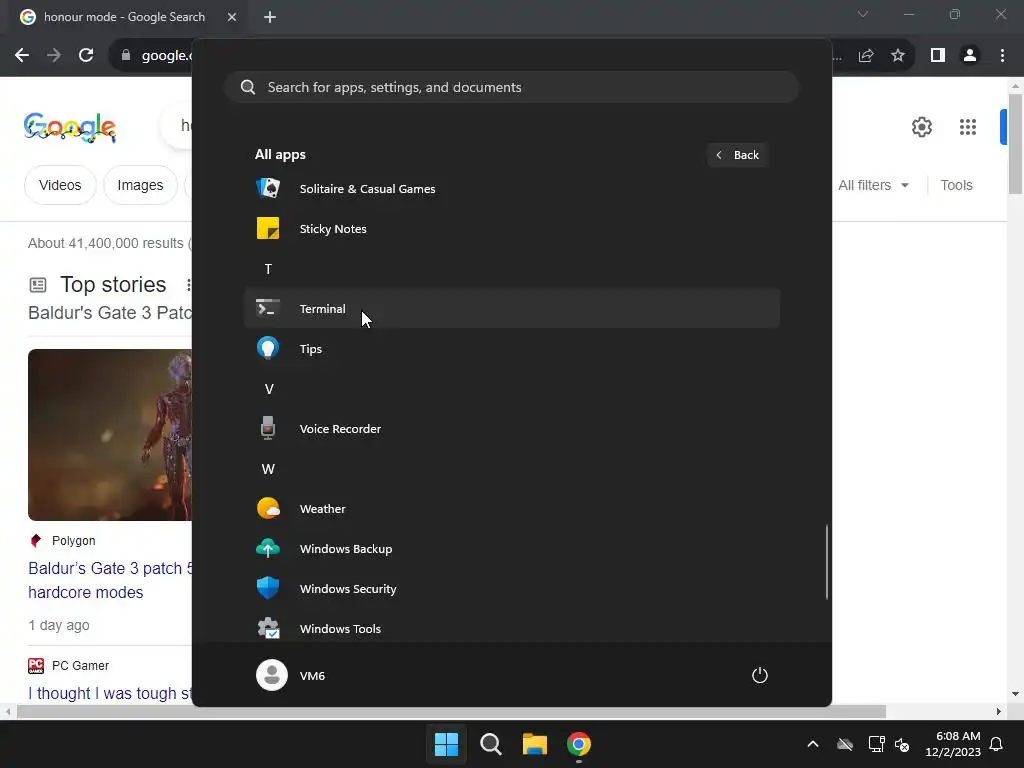This screenshot has height=768, width=1024.
Task: Click the PC Gamer source label
Action: click(x=80, y=665)
